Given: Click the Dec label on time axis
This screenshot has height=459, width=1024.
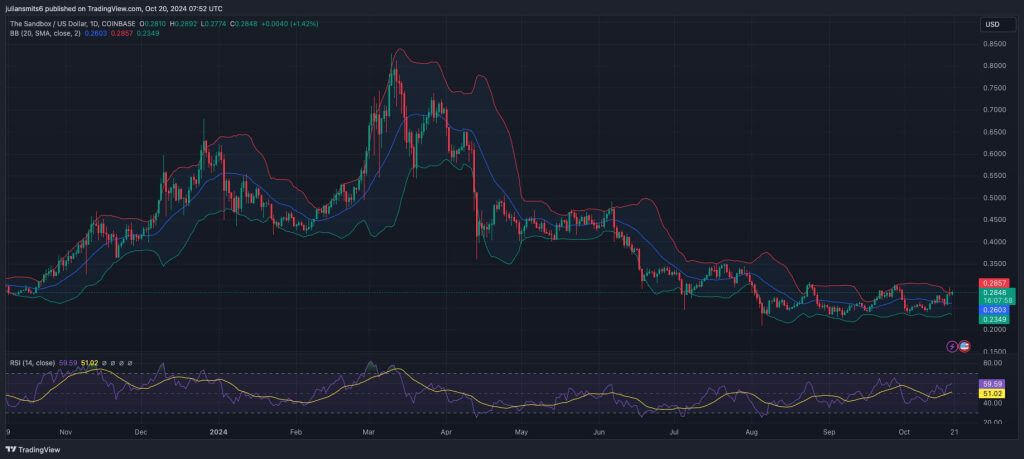Looking at the screenshot, I should (x=141, y=432).
